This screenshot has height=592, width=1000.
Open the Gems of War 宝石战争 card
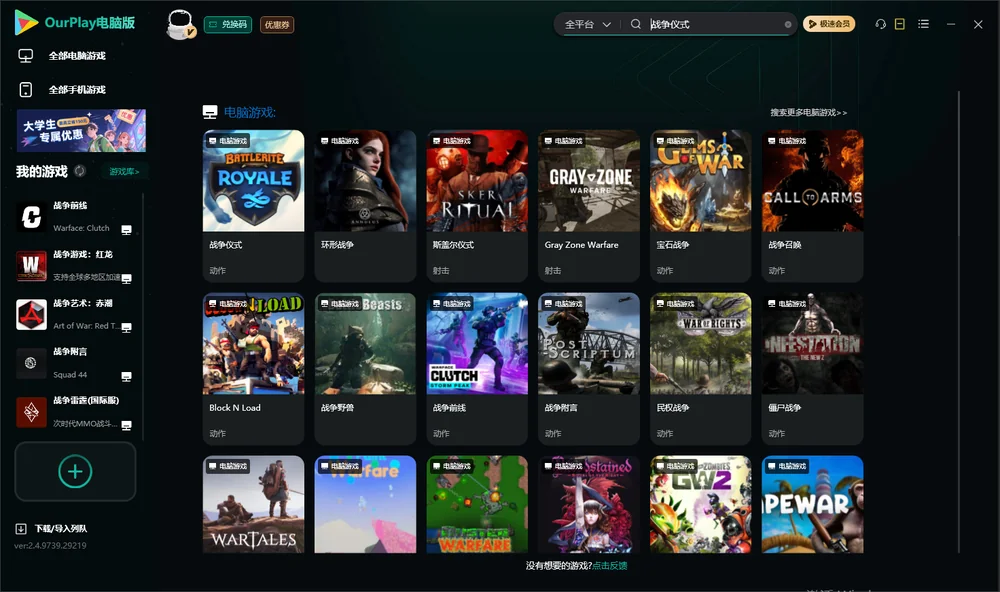tap(700, 205)
